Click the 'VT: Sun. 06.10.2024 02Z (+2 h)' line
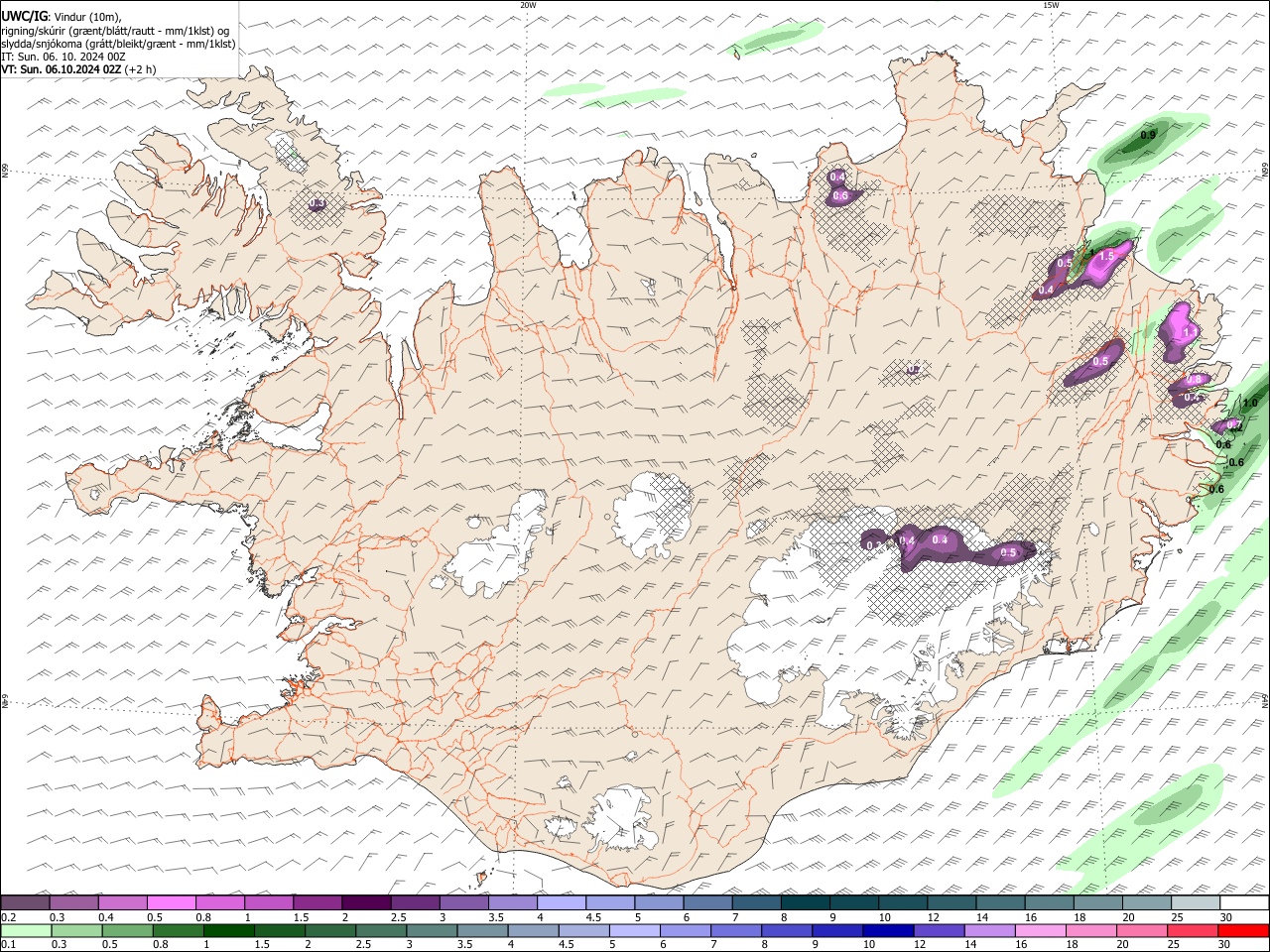 tap(78, 69)
